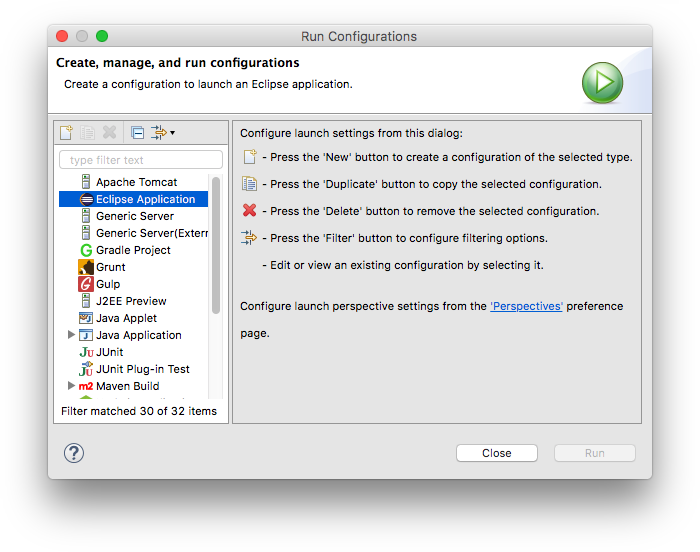The image size is (700, 552).
Task: Select the Grunt label
Action: 111,267
